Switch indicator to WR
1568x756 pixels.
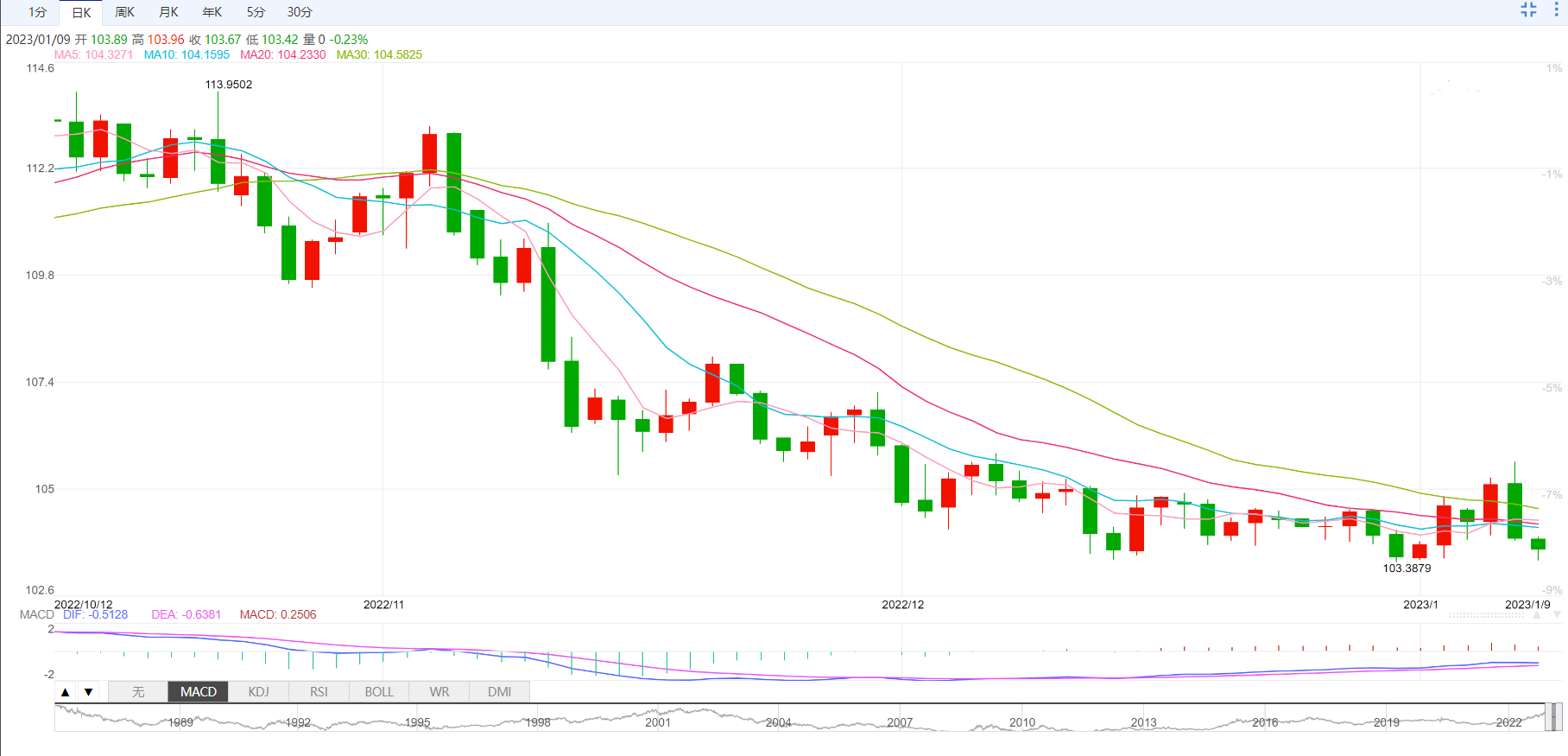click(439, 692)
